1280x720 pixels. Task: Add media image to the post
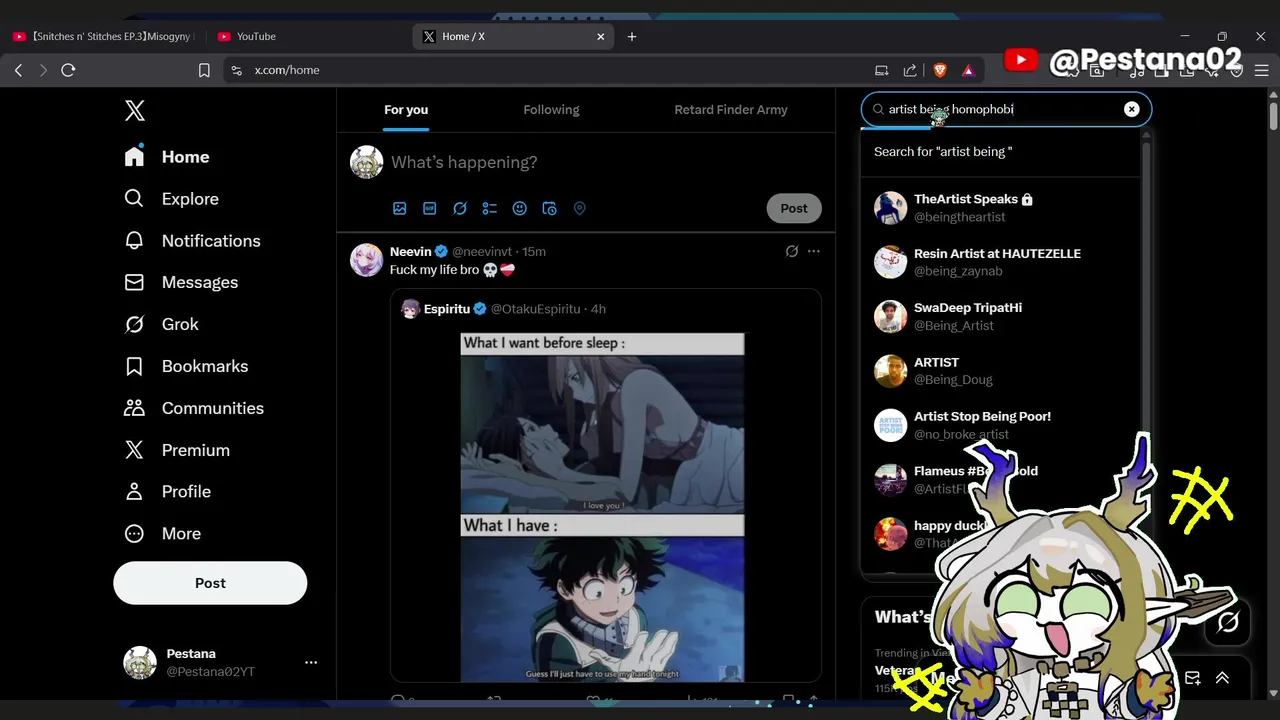(400, 208)
